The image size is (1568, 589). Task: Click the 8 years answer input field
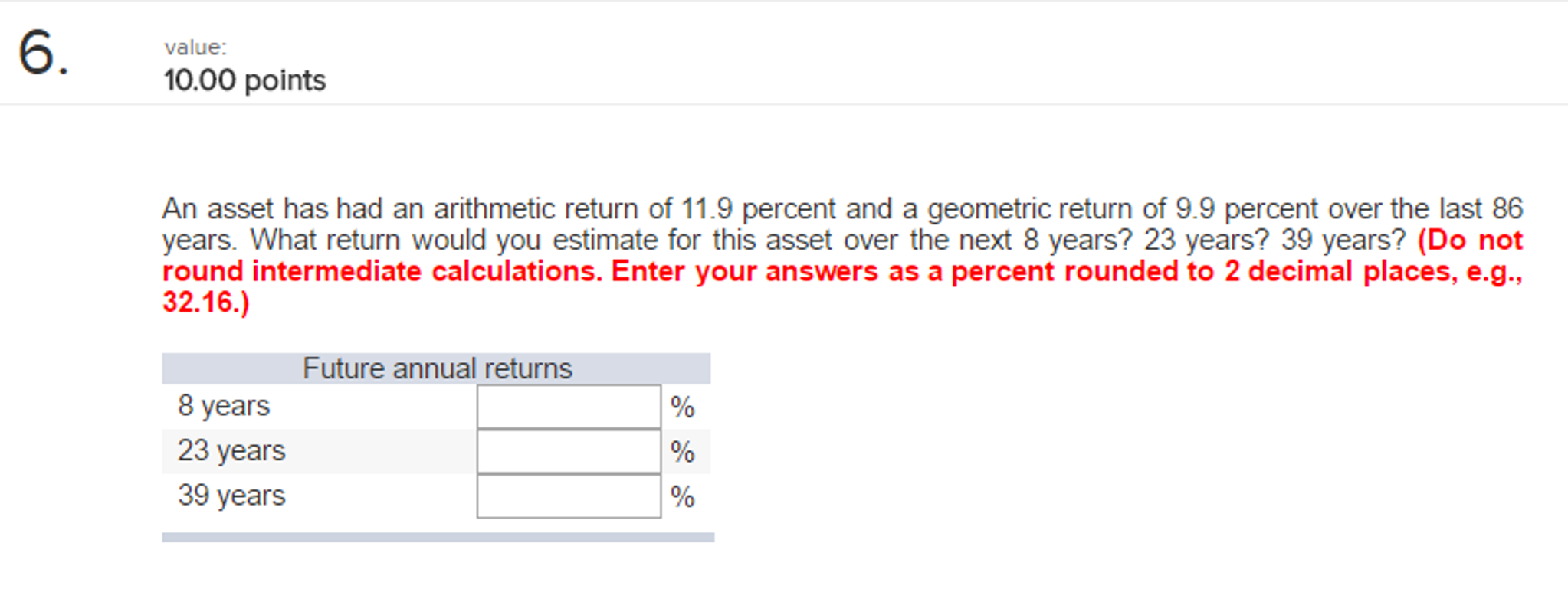click(x=569, y=406)
